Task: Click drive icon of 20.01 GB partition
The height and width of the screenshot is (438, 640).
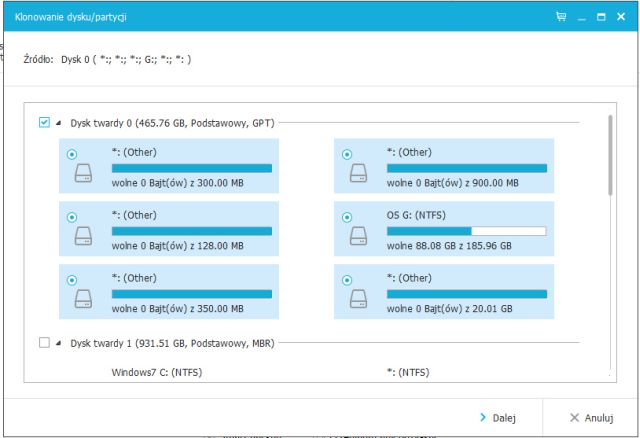Action: (x=358, y=298)
